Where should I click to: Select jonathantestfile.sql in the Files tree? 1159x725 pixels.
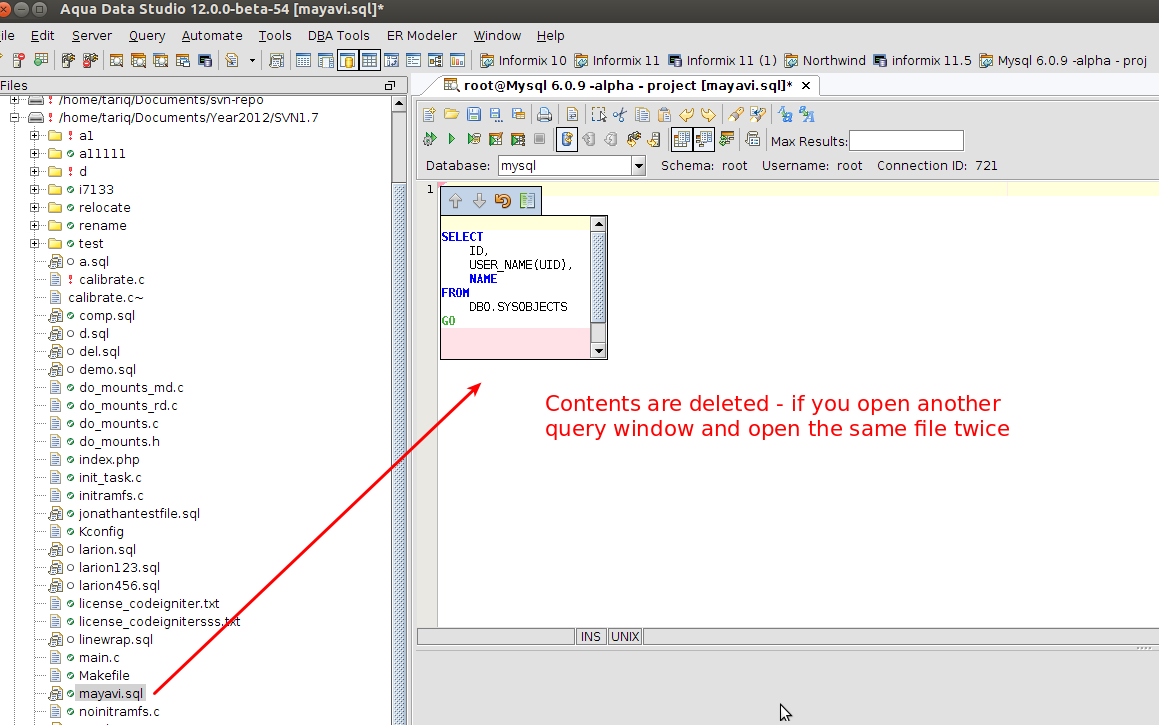tap(139, 514)
